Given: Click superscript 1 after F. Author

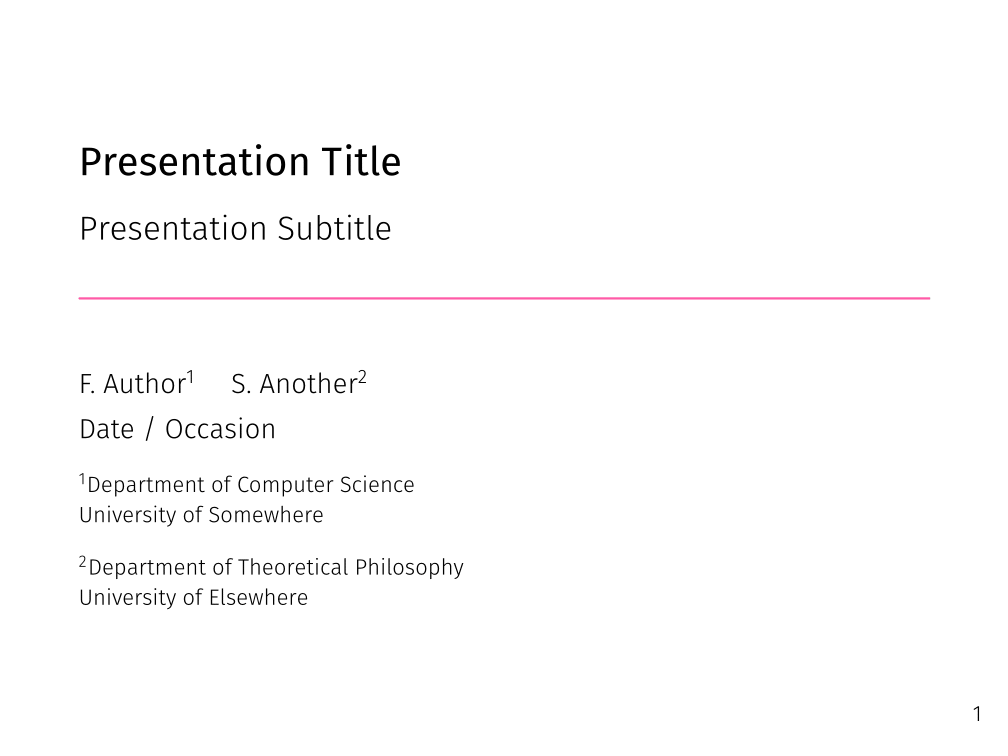Looking at the screenshot, I should click(190, 377).
